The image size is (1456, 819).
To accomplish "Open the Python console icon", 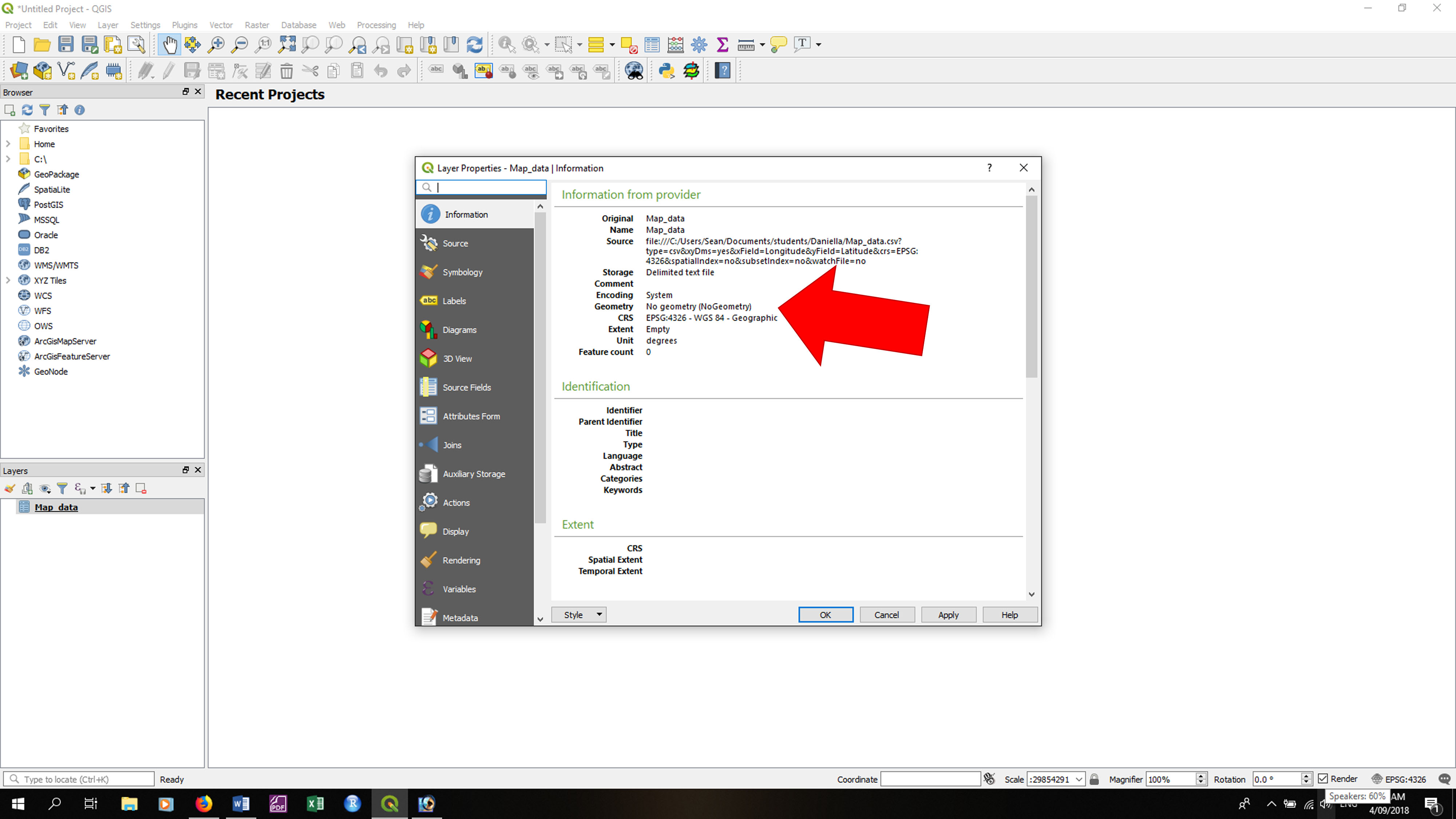I will 666,71.
